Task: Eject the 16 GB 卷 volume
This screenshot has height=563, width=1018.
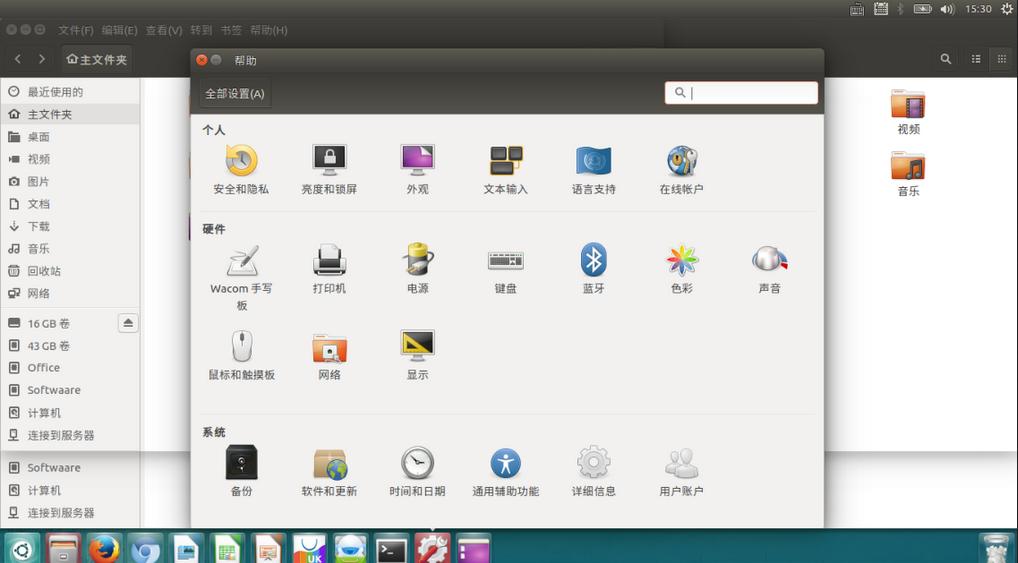Action: [128, 323]
